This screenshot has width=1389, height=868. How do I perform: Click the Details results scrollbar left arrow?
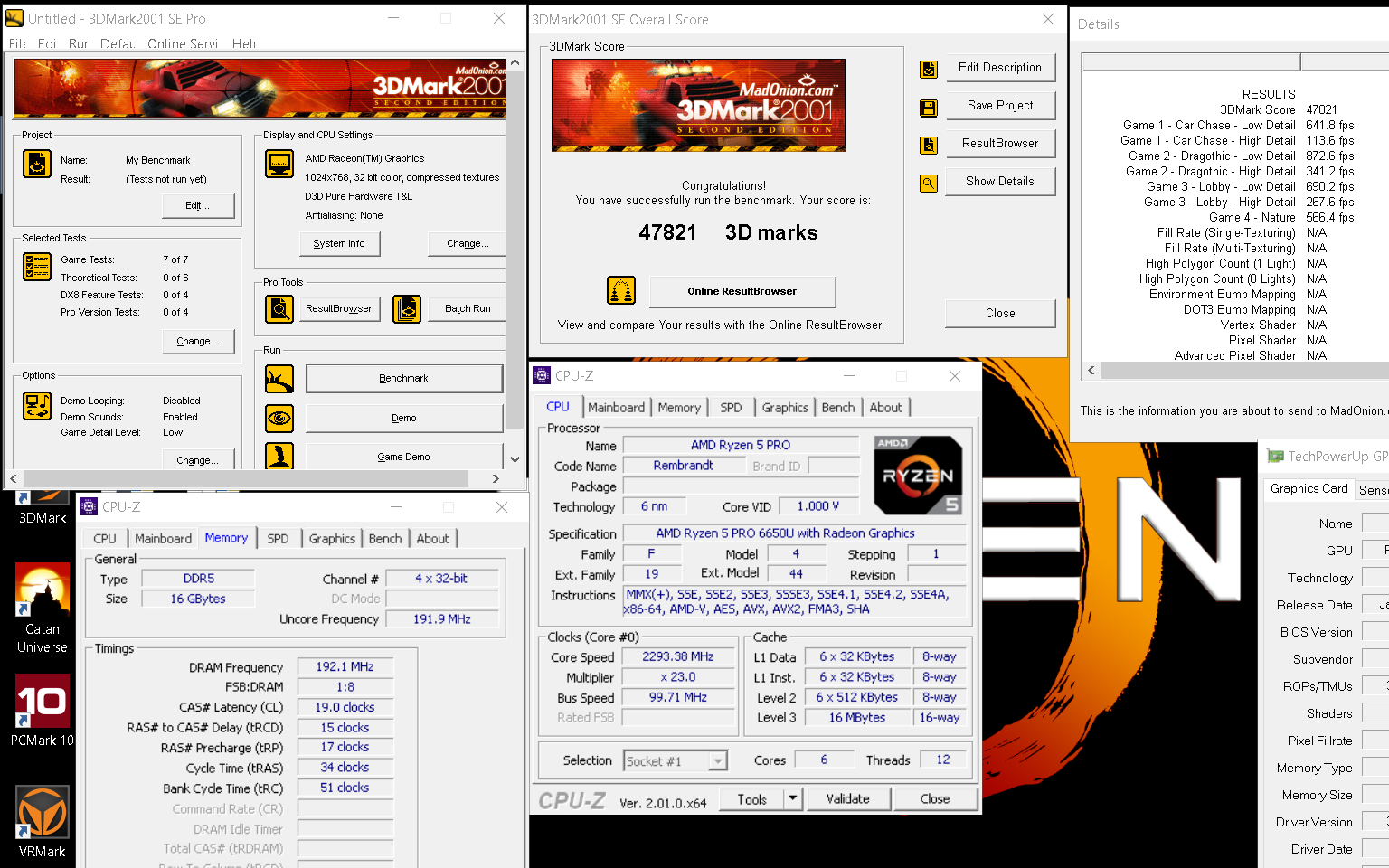click(1091, 370)
